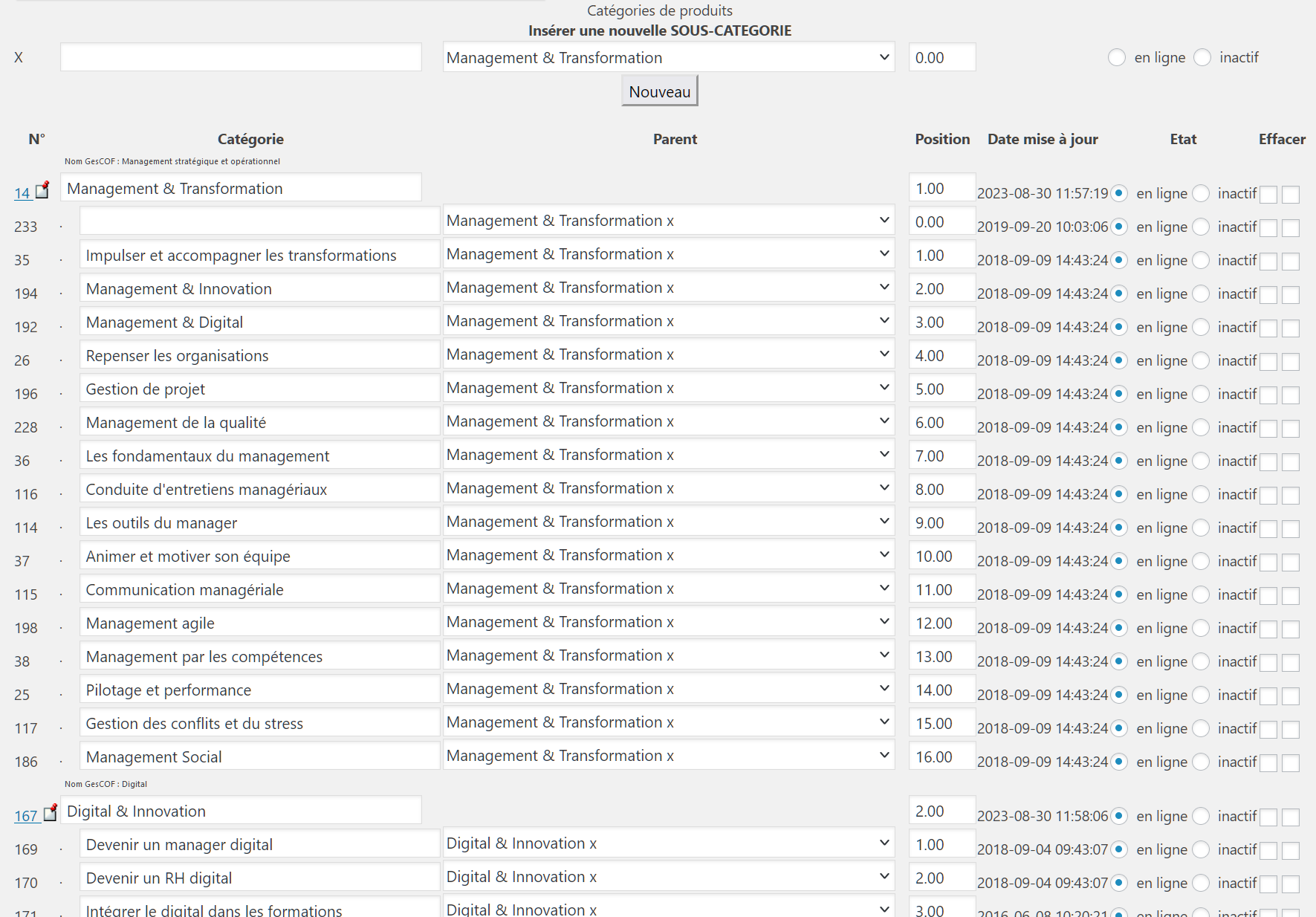Click the pinned note icon beside category 167

(51, 813)
